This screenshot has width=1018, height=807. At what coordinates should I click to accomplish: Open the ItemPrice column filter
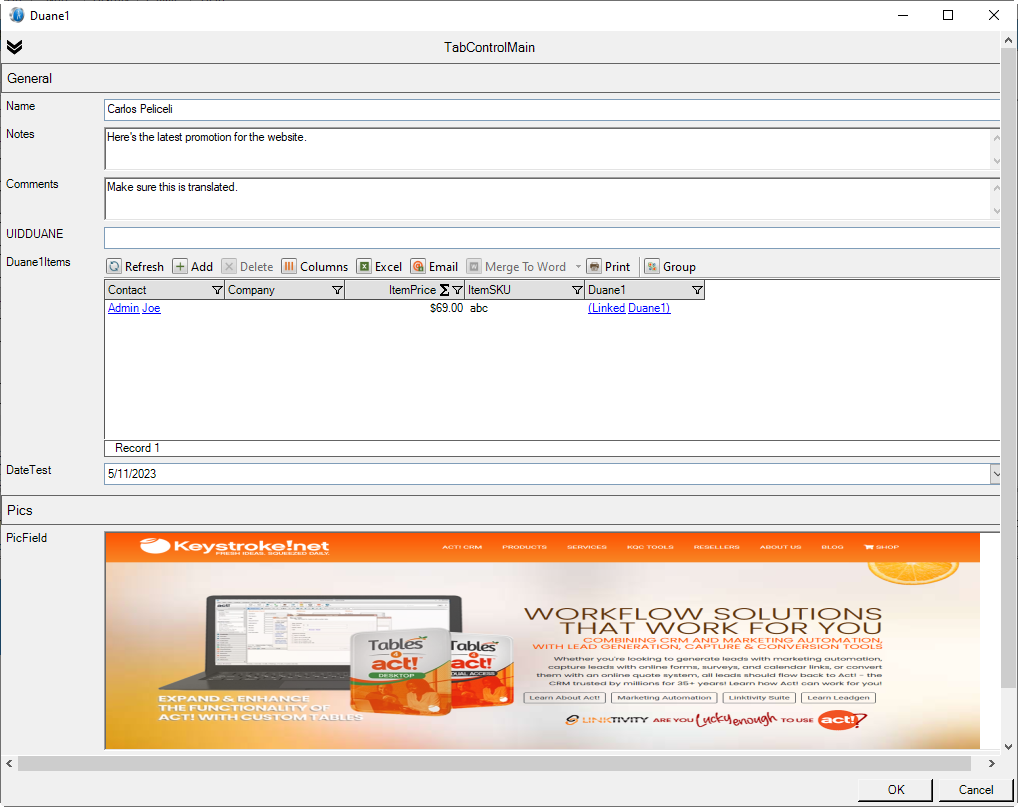coord(458,290)
